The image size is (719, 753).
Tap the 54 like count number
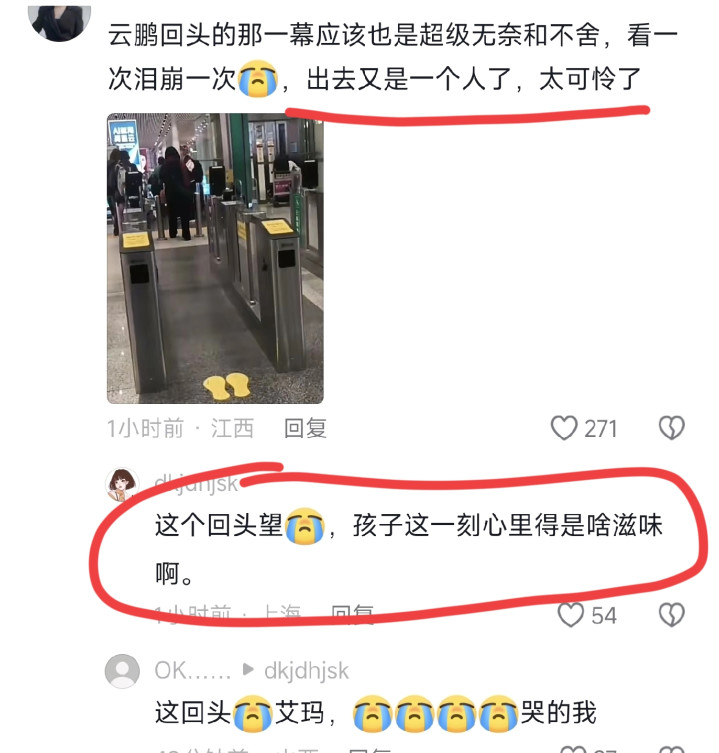coord(604,615)
